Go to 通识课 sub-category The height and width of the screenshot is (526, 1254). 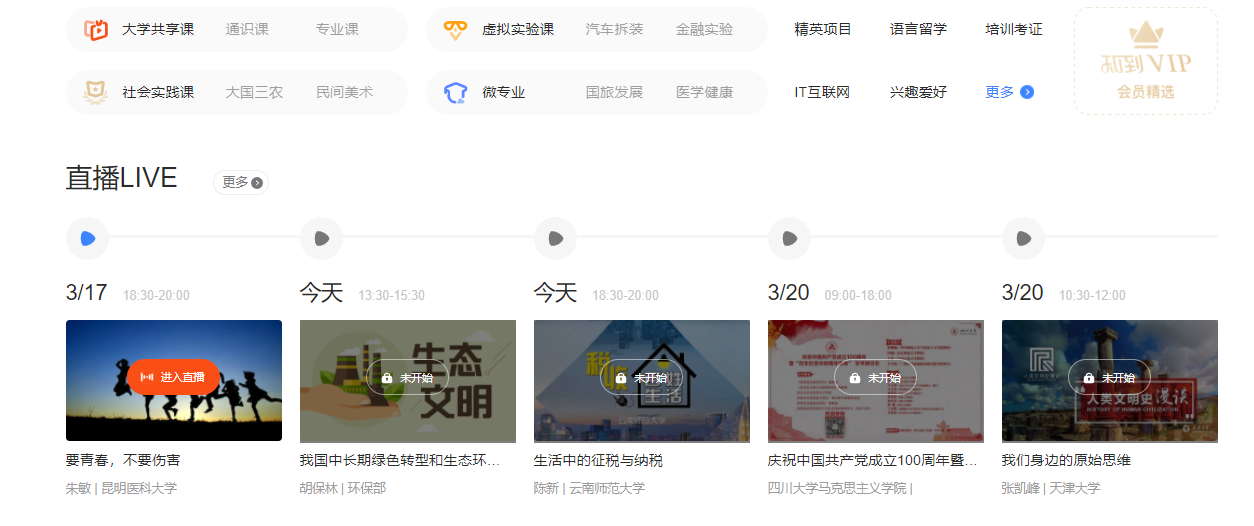(247, 30)
